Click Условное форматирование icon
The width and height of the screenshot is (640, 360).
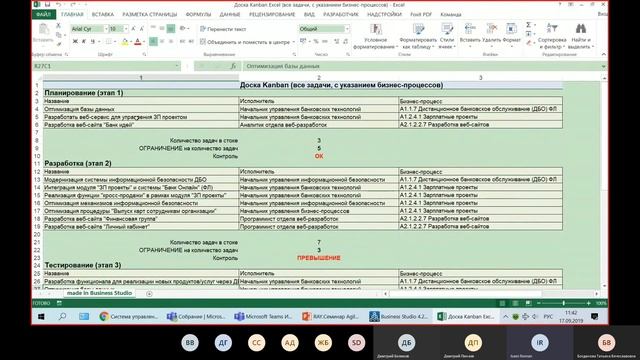point(376,29)
